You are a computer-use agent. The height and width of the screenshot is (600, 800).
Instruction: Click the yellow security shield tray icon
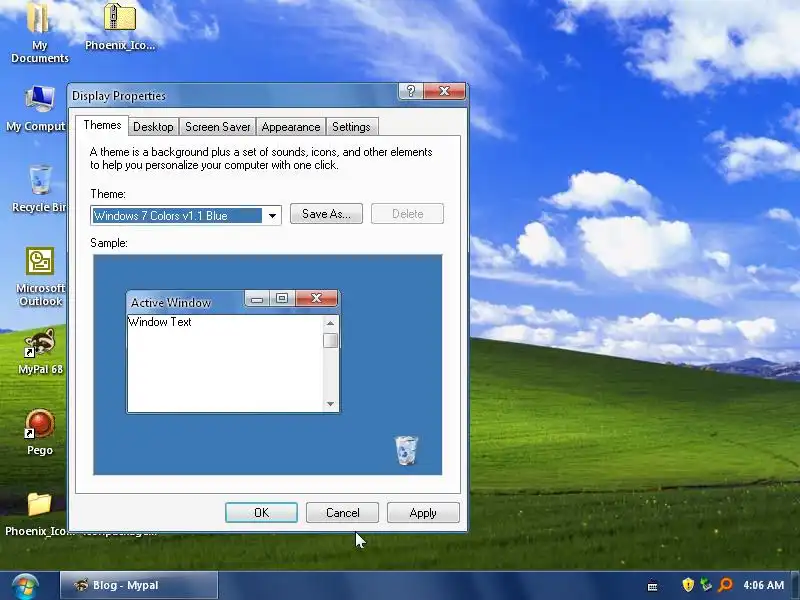(688, 585)
